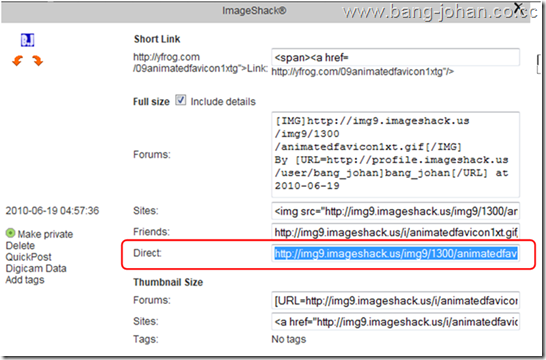Toggle the Include details checkbox
The height and width of the screenshot is (360, 546).
pyautogui.click(x=180, y=100)
